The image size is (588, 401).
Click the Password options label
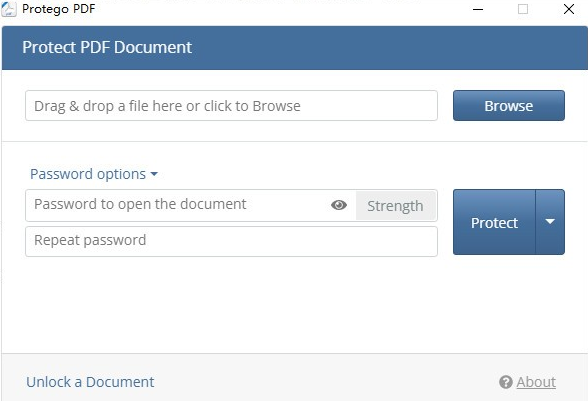tap(88, 174)
